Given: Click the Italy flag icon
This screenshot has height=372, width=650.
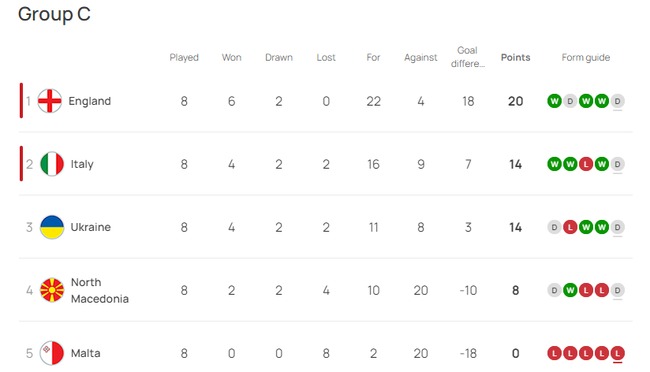Looking at the screenshot, I should 52,164.
